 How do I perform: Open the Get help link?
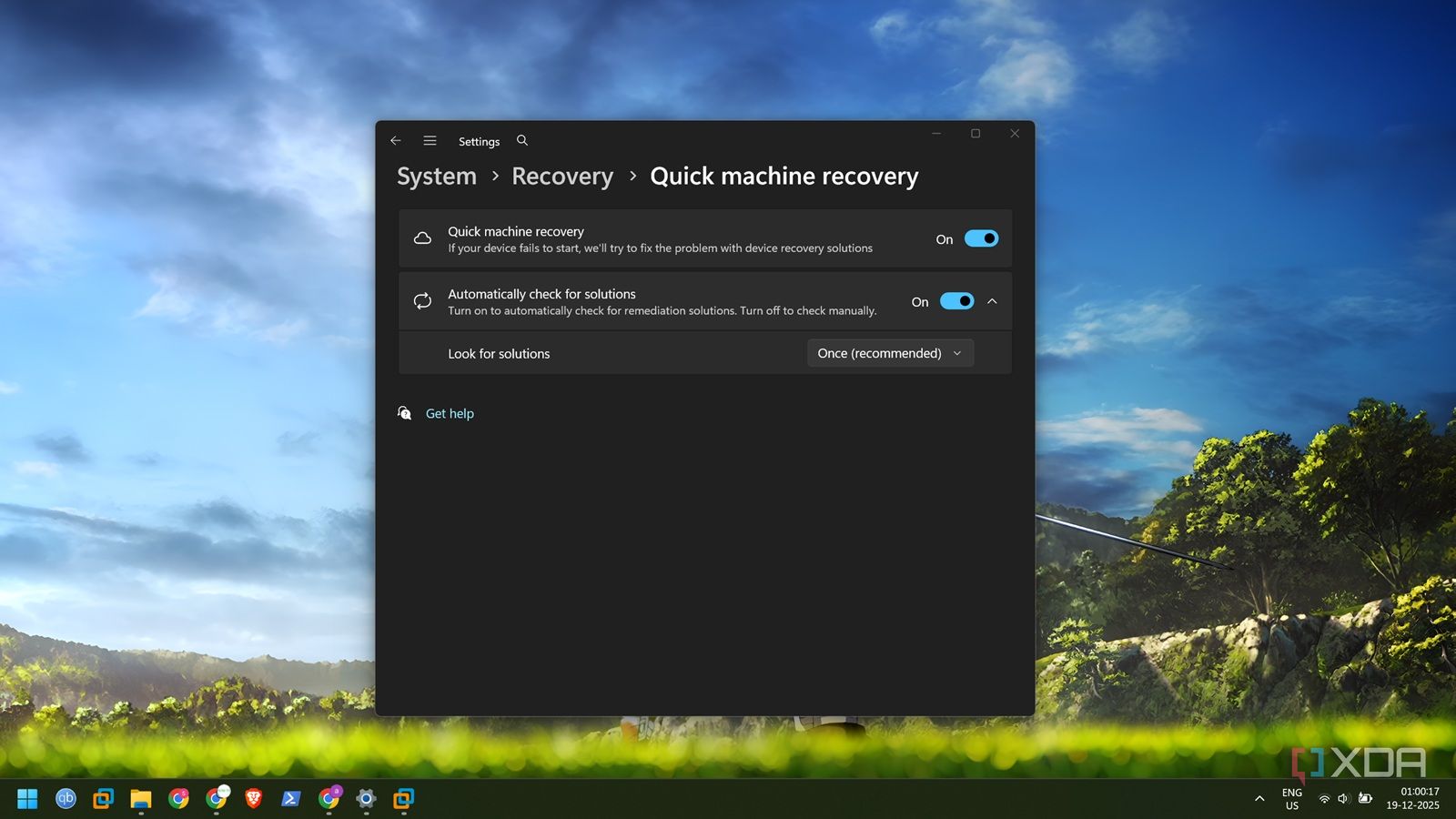450,413
